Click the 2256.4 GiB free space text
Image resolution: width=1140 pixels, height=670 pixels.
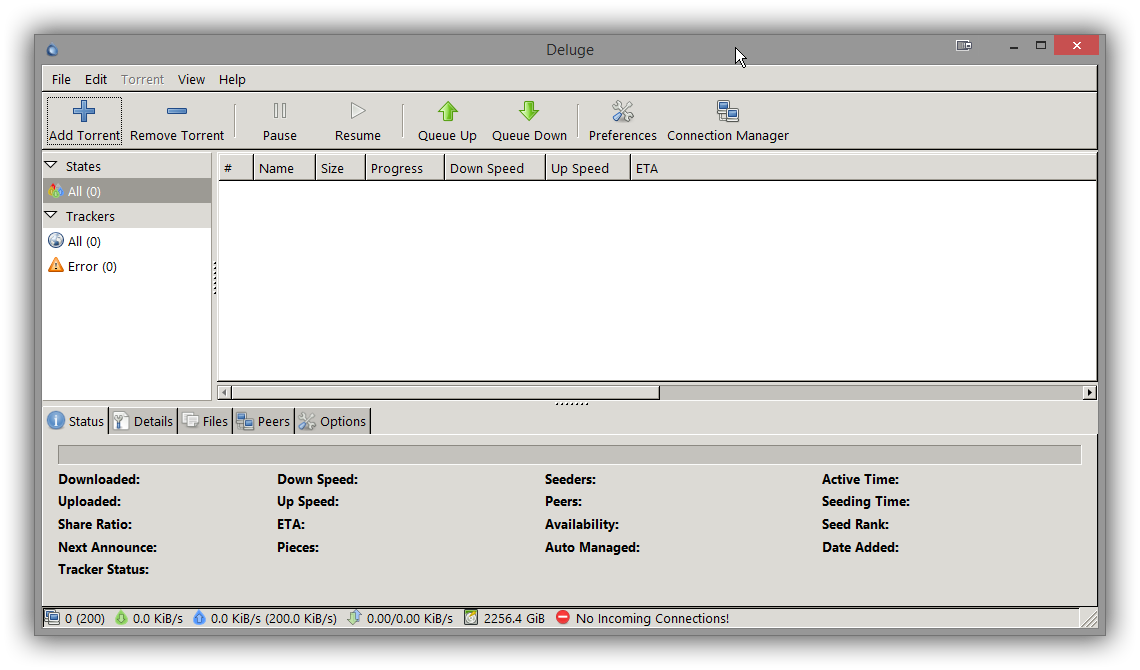pyautogui.click(x=514, y=618)
